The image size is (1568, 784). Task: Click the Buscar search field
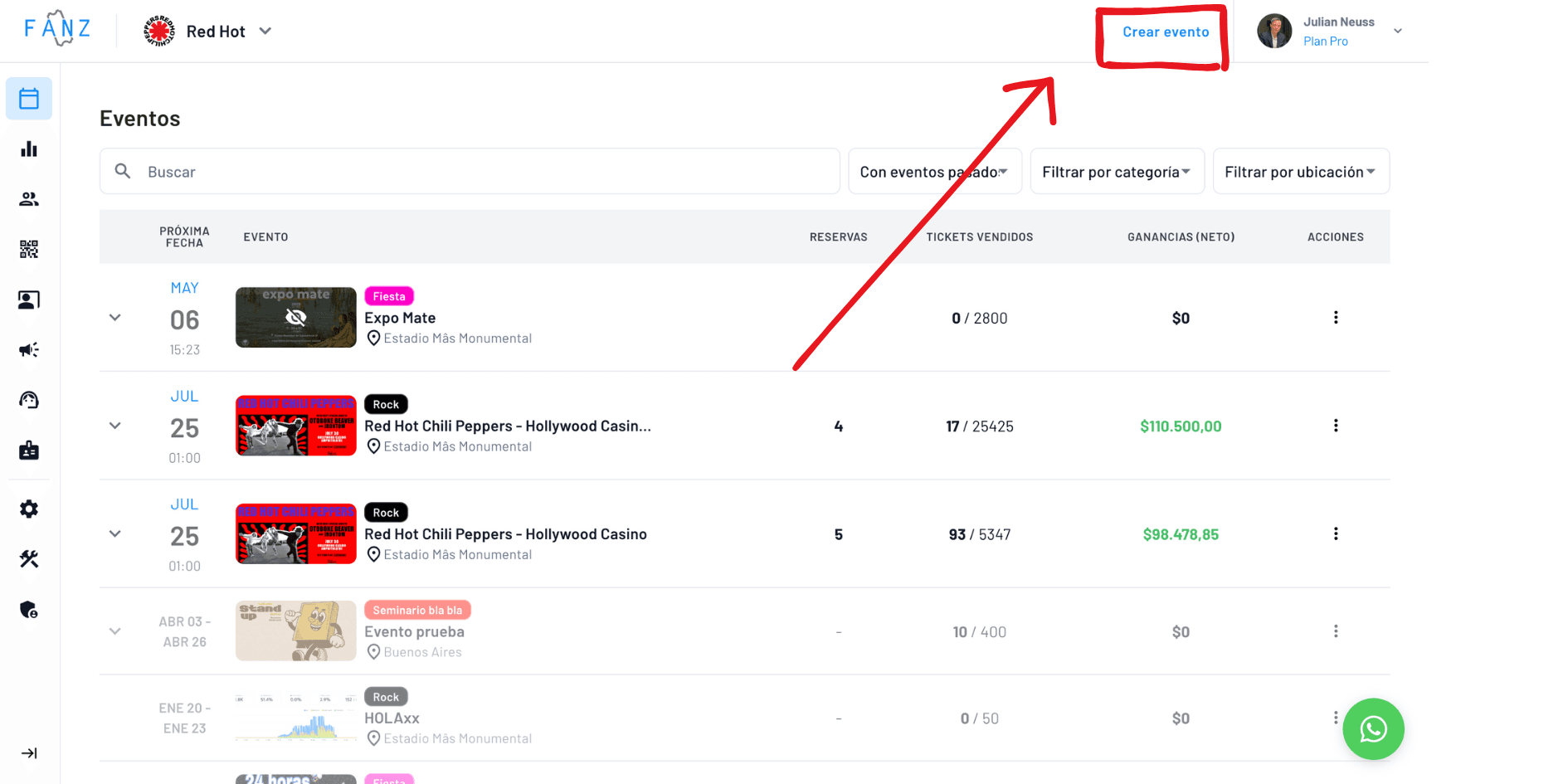[x=470, y=172]
